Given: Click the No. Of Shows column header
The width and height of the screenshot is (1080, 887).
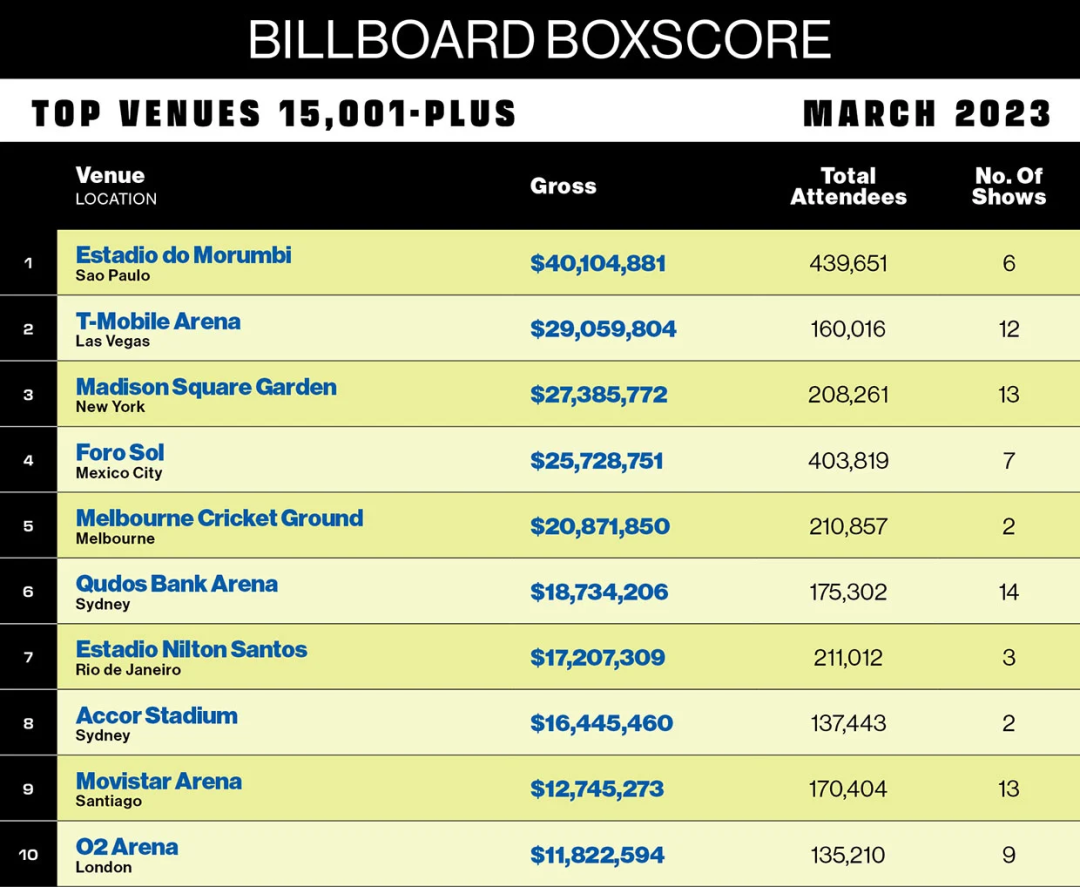Looking at the screenshot, I should [x=1008, y=186].
